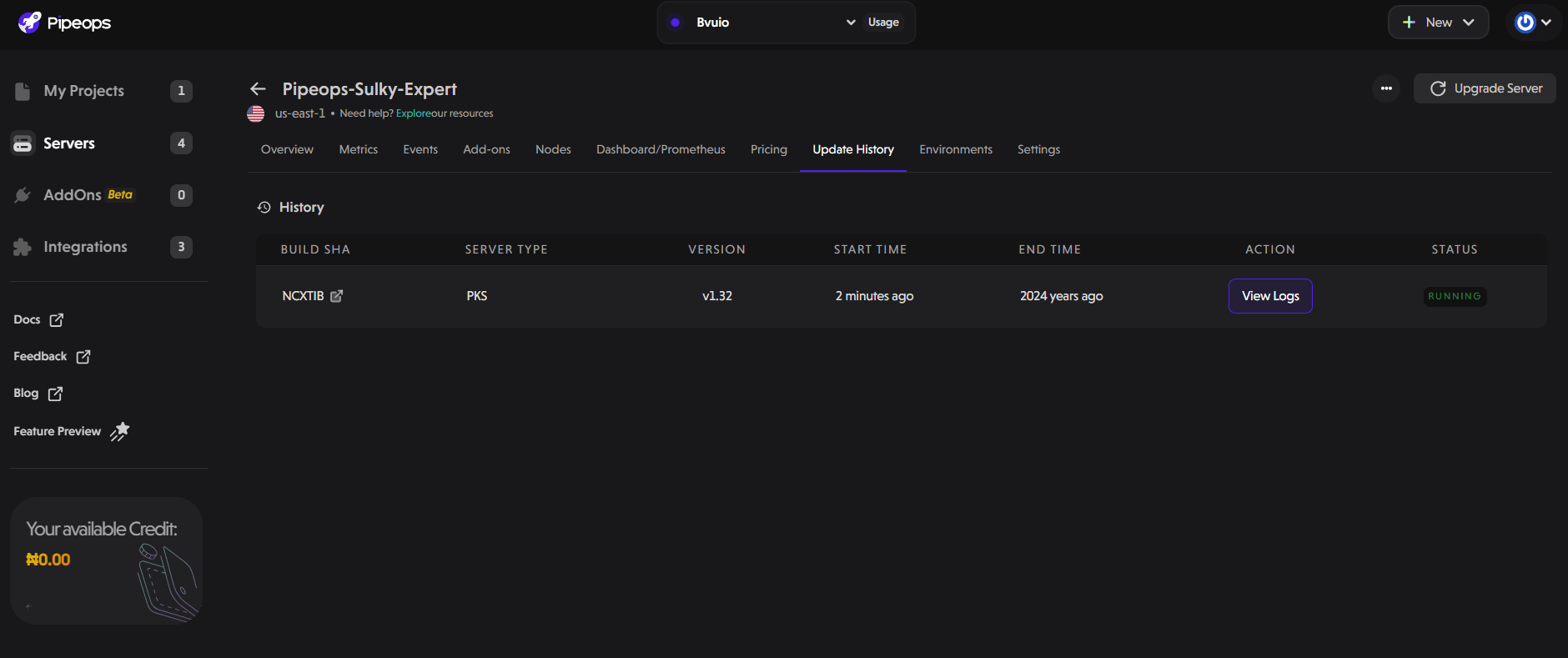Image resolution: width=1568 pixels, height=658 pixels.
Task: Switch to the Metrics tab
Action: (x=359, y=149)
